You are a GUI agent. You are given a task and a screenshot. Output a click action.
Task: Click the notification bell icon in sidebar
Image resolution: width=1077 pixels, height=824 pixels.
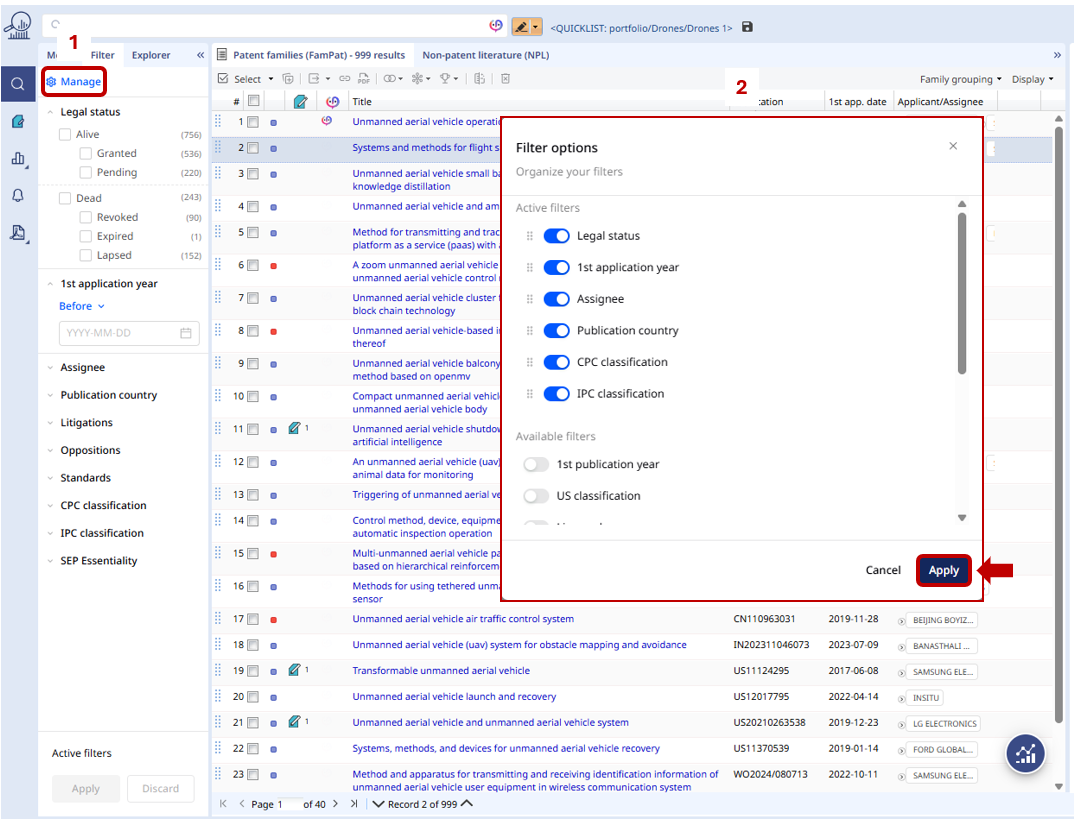click(18, 196)
